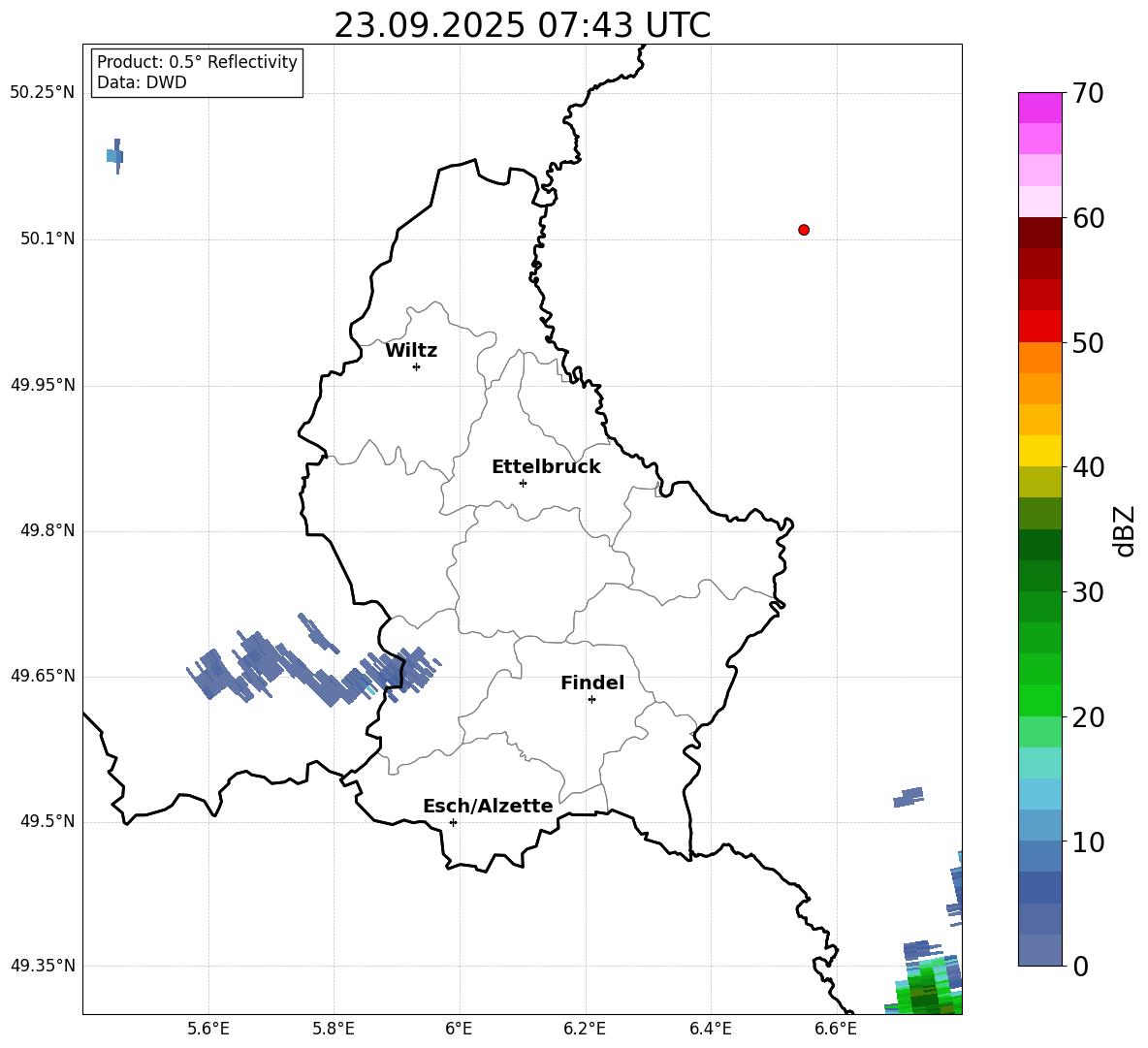Click the cross marker under Findel
The width and height of the screenshot is (1148, 1048).
(x=591, y=700)
